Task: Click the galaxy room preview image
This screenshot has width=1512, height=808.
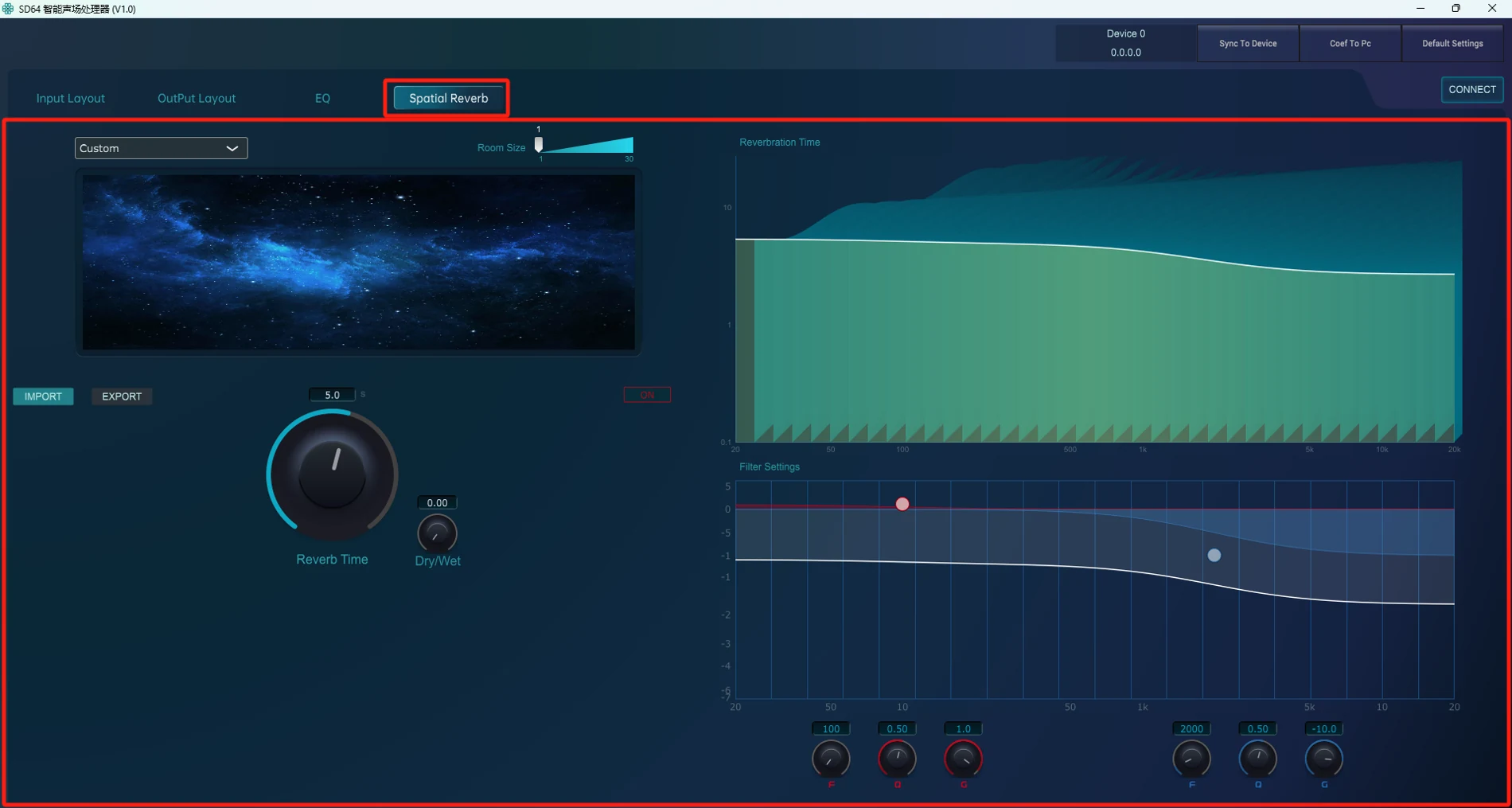Action: (359, 262)
